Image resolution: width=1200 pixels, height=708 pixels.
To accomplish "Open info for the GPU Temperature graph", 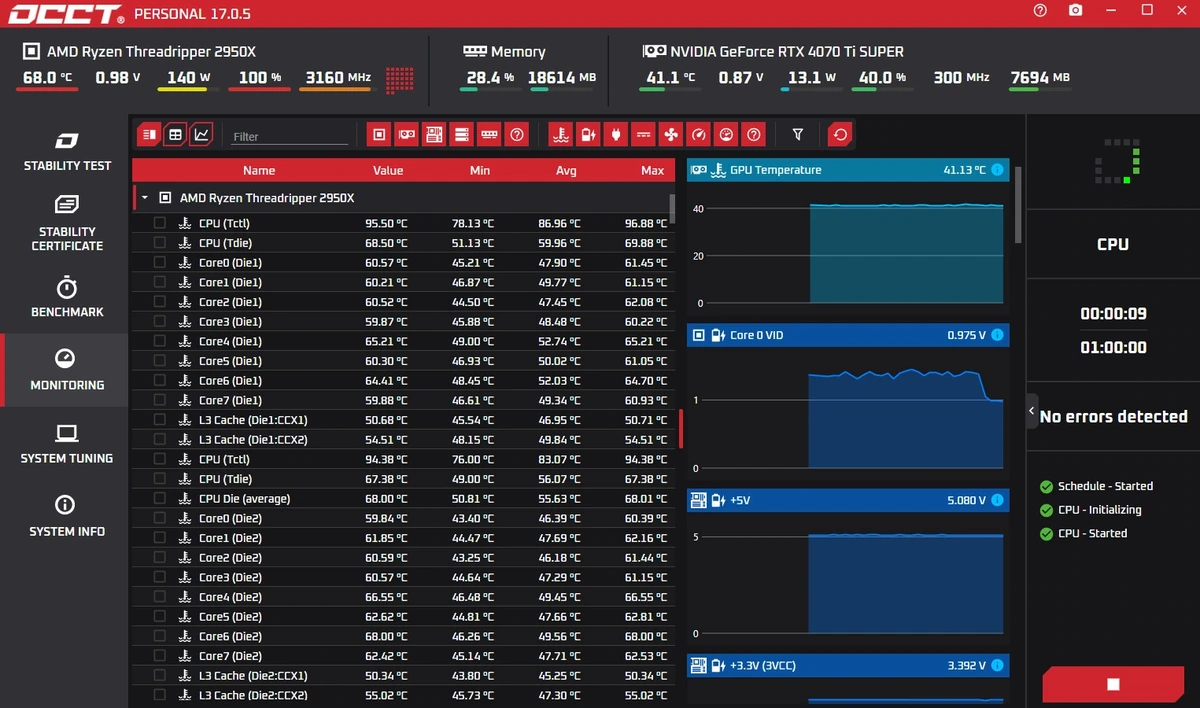I will pos(996,170).
